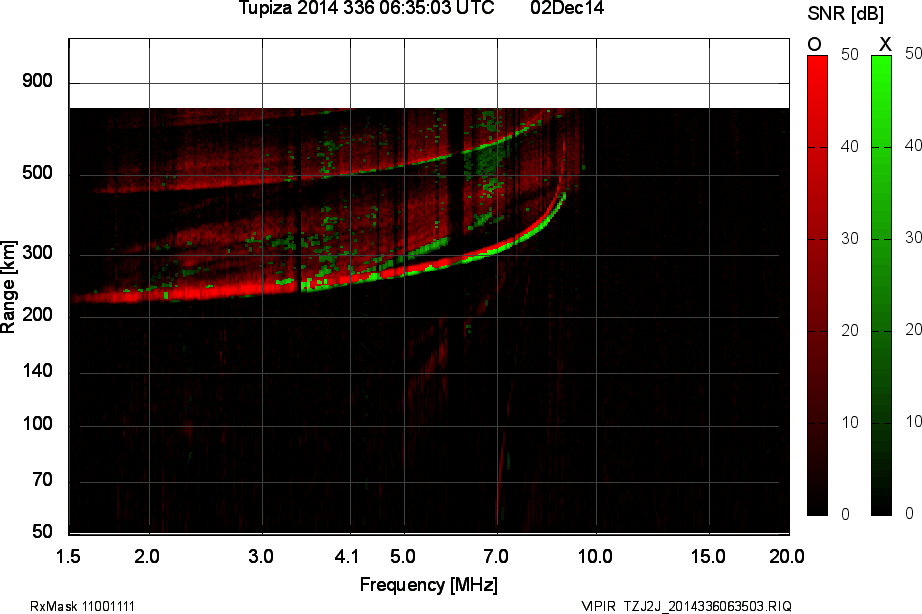Click the frequency axis tick '3.0'
The image size is (922, 614).
[260, 556]
